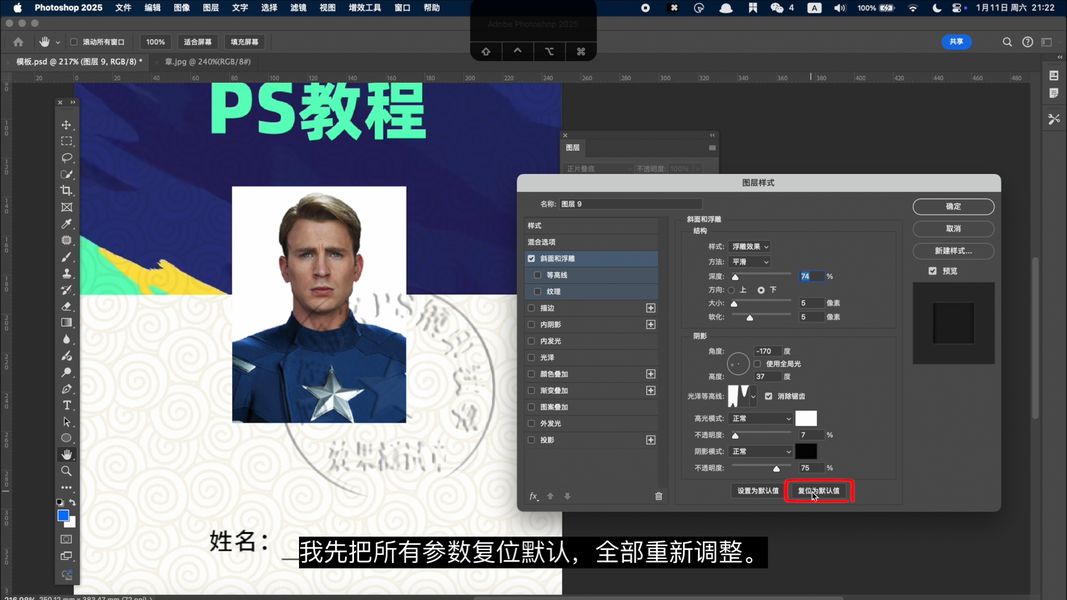Select the Rectangular Marquee tool
Viewport: 1067px width, 600px height.
click(x=66, y=141)
